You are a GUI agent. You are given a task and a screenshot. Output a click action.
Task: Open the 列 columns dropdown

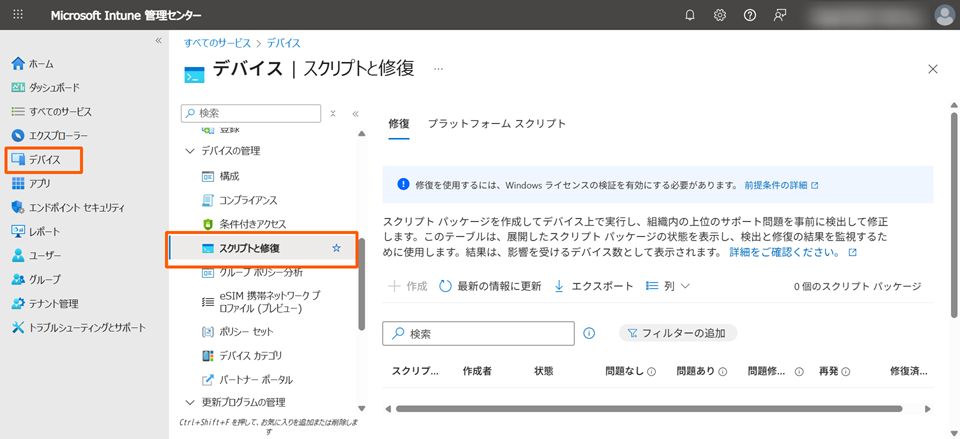coord(668,286)
